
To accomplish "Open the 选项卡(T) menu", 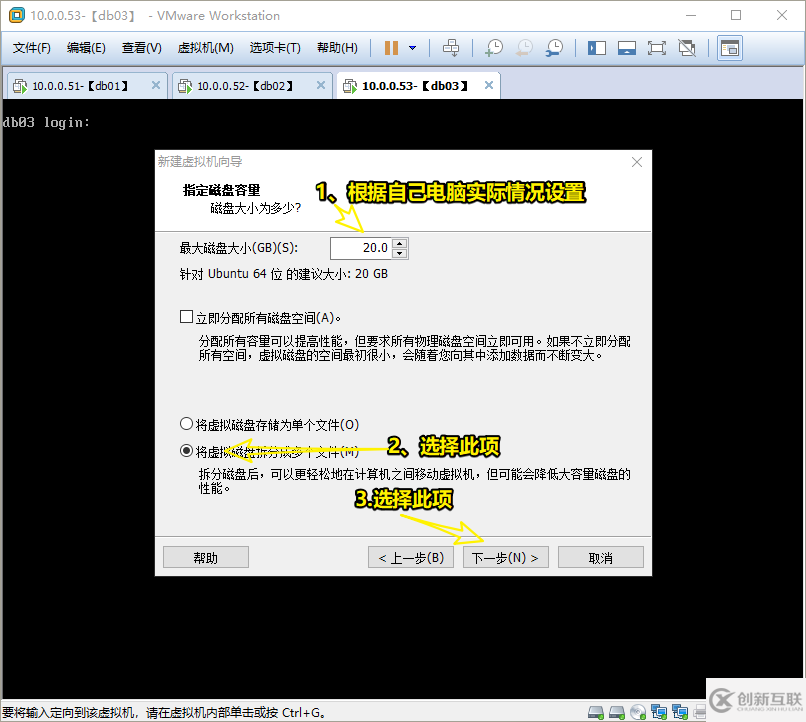I will 275,48.
